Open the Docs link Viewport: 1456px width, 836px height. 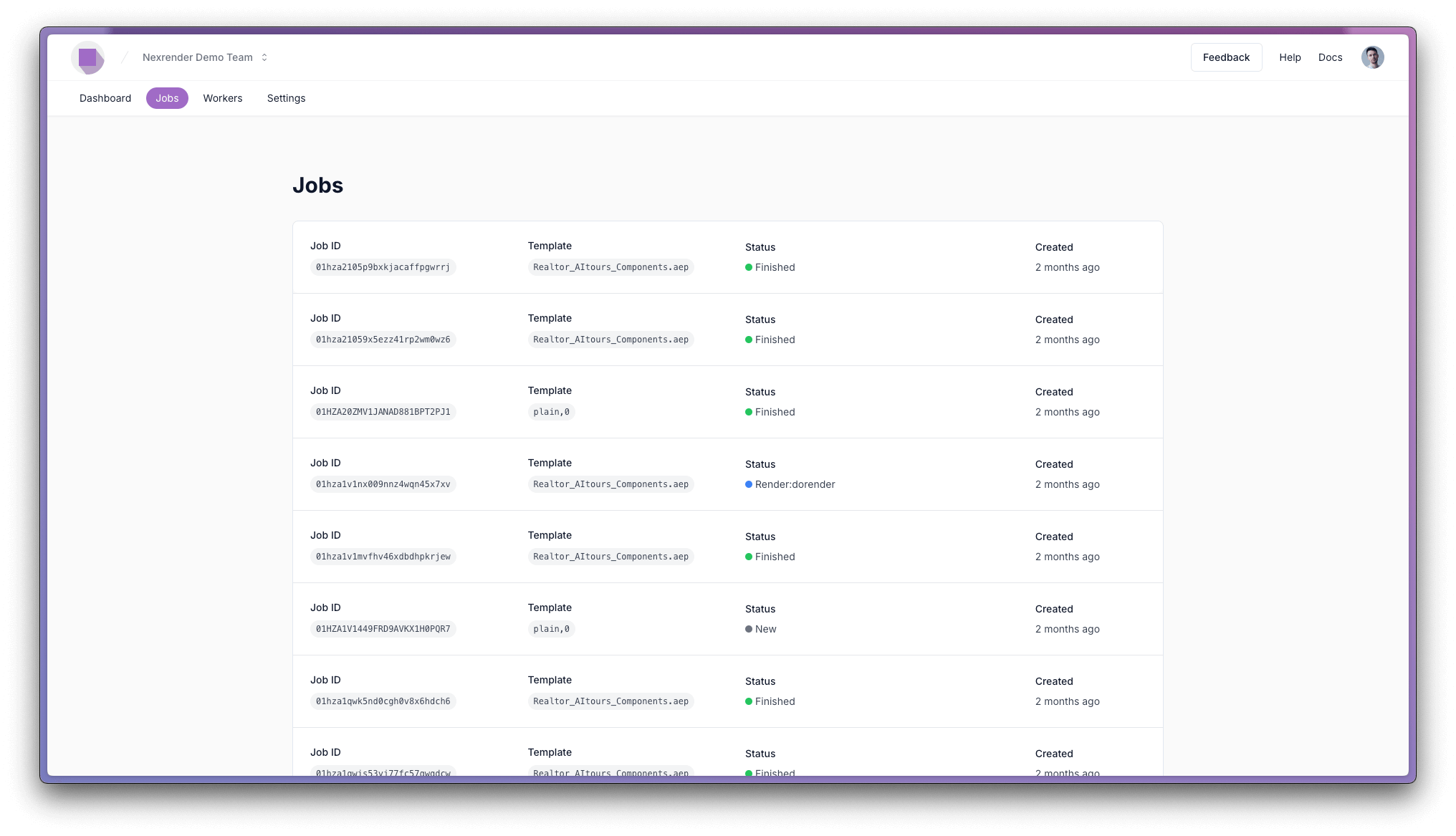point(1330,57)
